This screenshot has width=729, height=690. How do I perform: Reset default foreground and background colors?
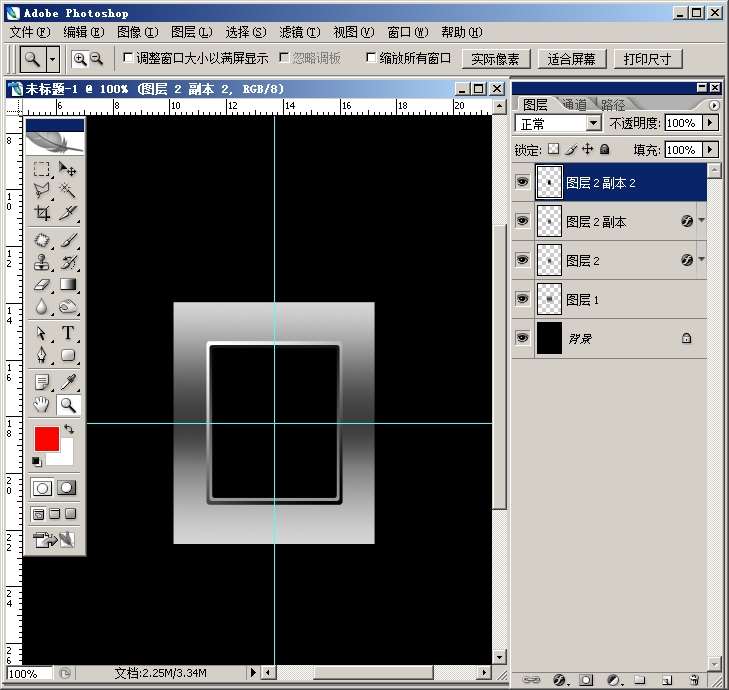(x=37, y=461)
